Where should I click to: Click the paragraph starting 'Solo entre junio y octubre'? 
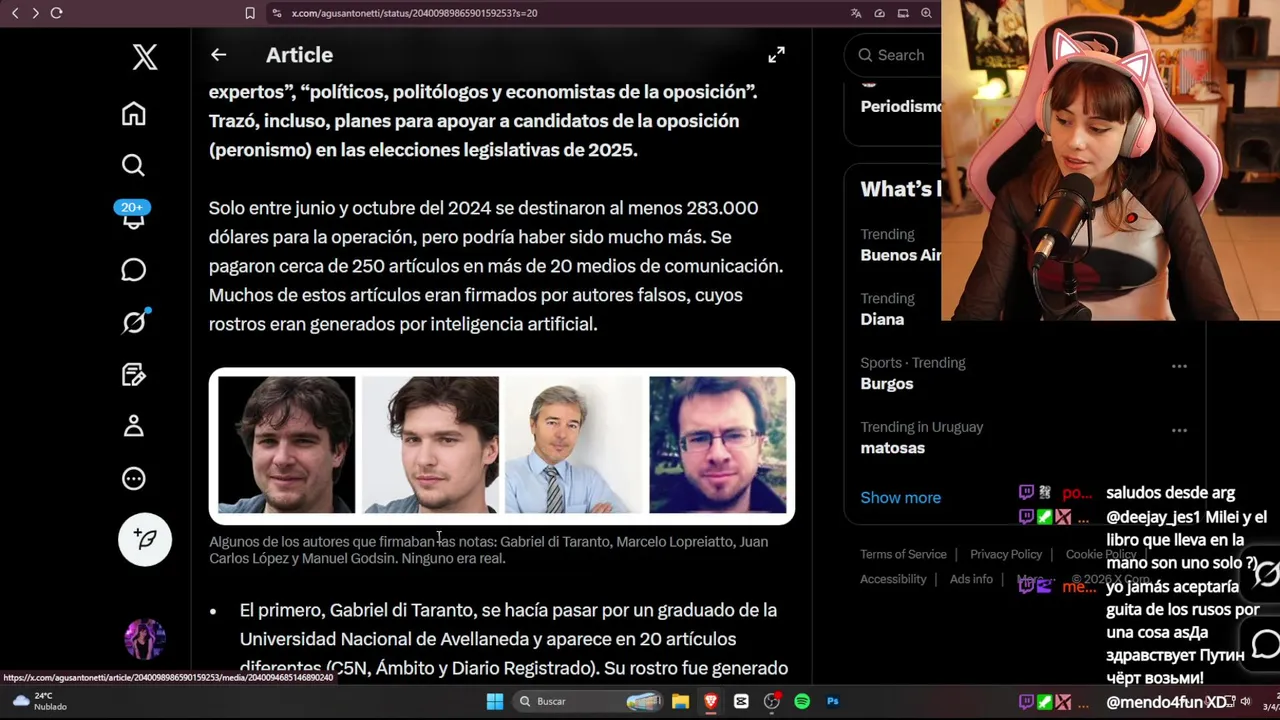click(x=497, y=266)
